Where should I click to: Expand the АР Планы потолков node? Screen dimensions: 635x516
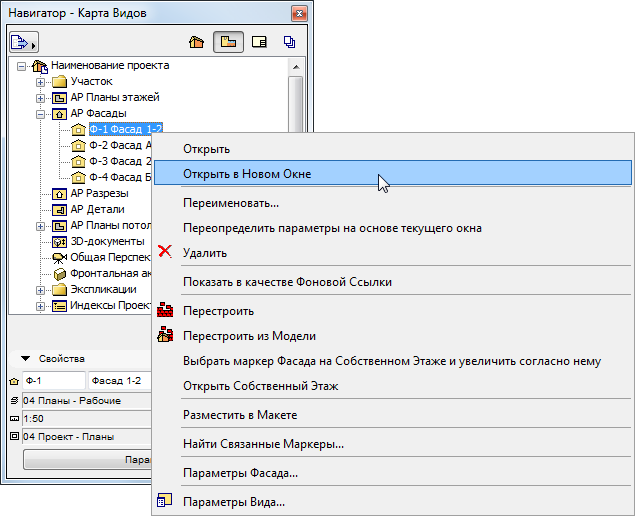pyautogui.click(x=40, y=226)
